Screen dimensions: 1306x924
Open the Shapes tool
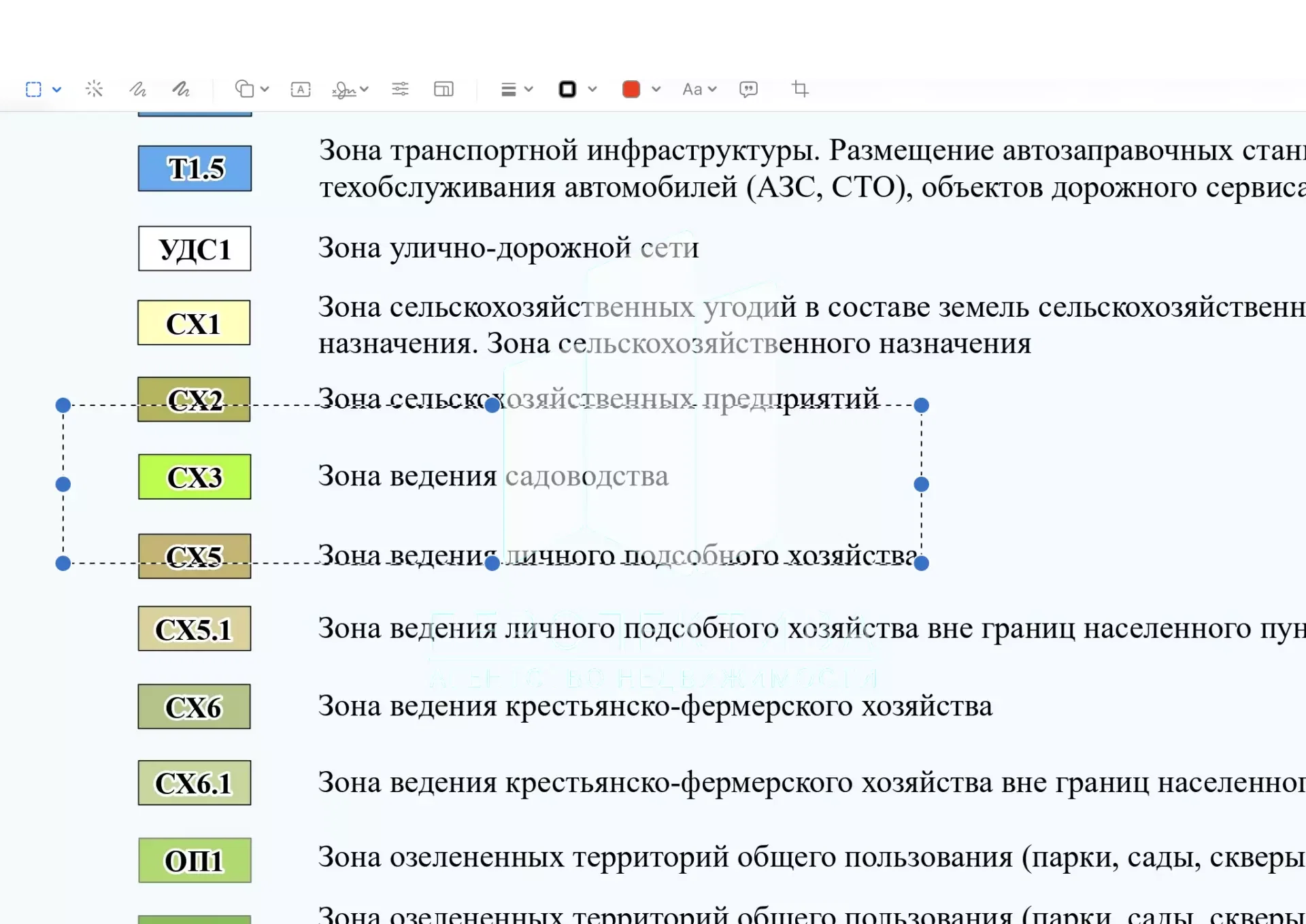tap(244, 89)
